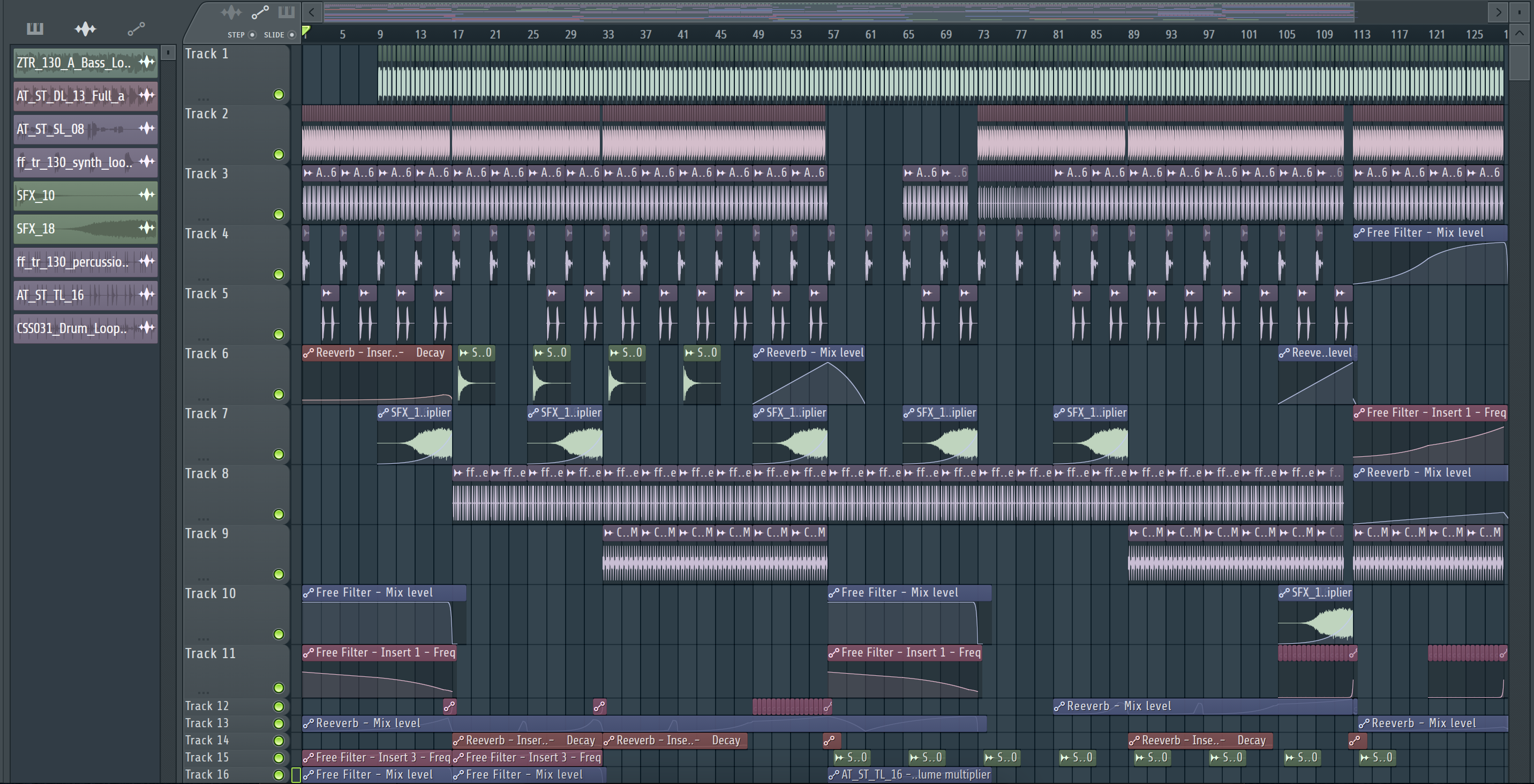The height and width of the screenshot is (784, 1534).
Task: Toggle SLIDE mode
Action: tap(291, 34)
